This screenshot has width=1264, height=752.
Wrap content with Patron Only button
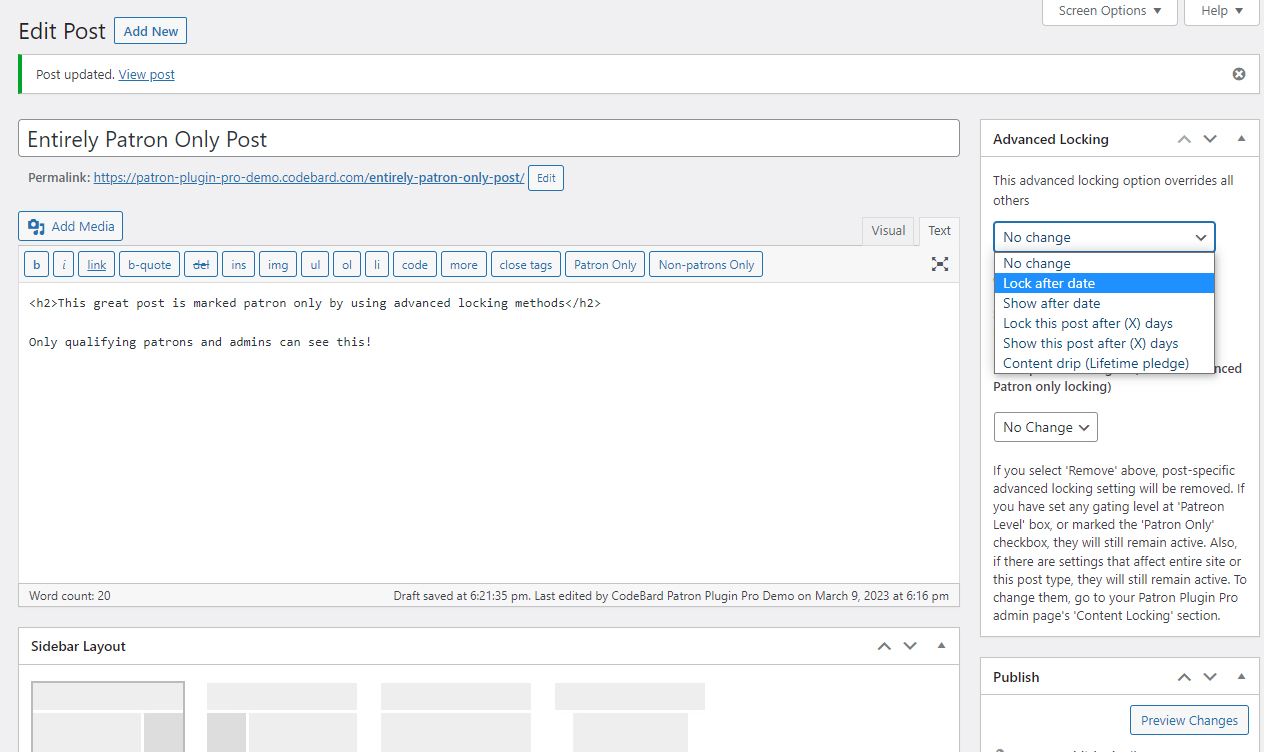click(605, 265)
